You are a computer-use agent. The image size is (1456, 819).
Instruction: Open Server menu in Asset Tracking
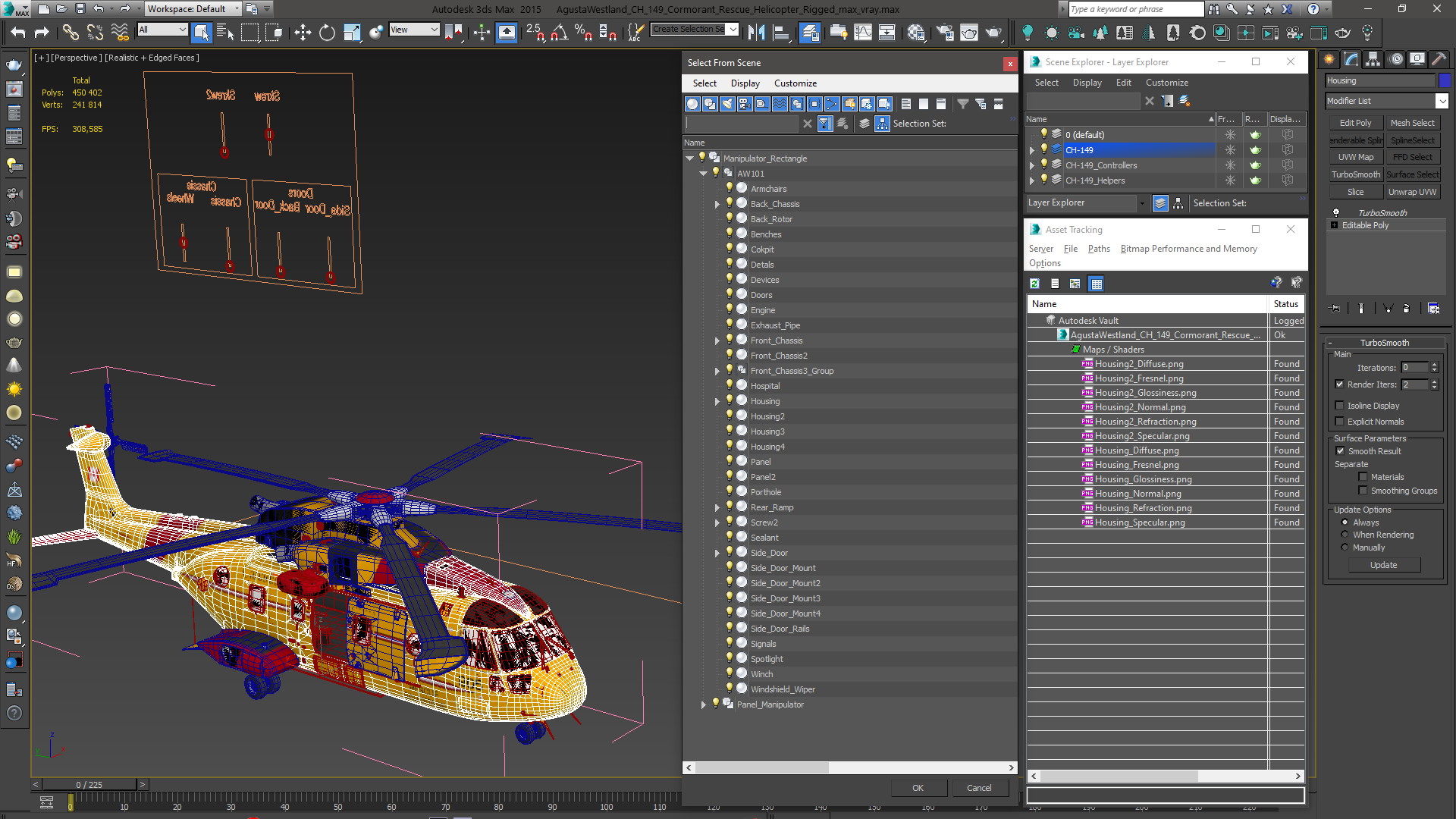pyautogui.click(x=1040, y=249)
